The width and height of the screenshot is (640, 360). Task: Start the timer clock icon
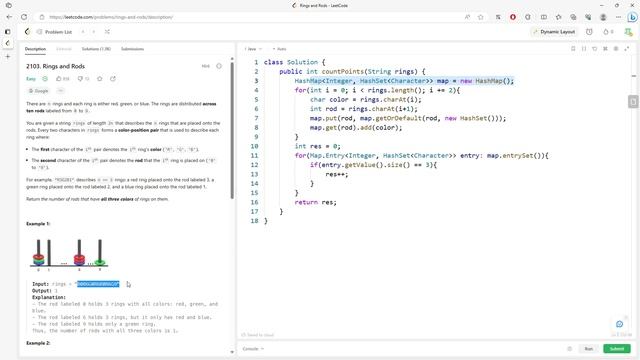click(x=589, y=32)
